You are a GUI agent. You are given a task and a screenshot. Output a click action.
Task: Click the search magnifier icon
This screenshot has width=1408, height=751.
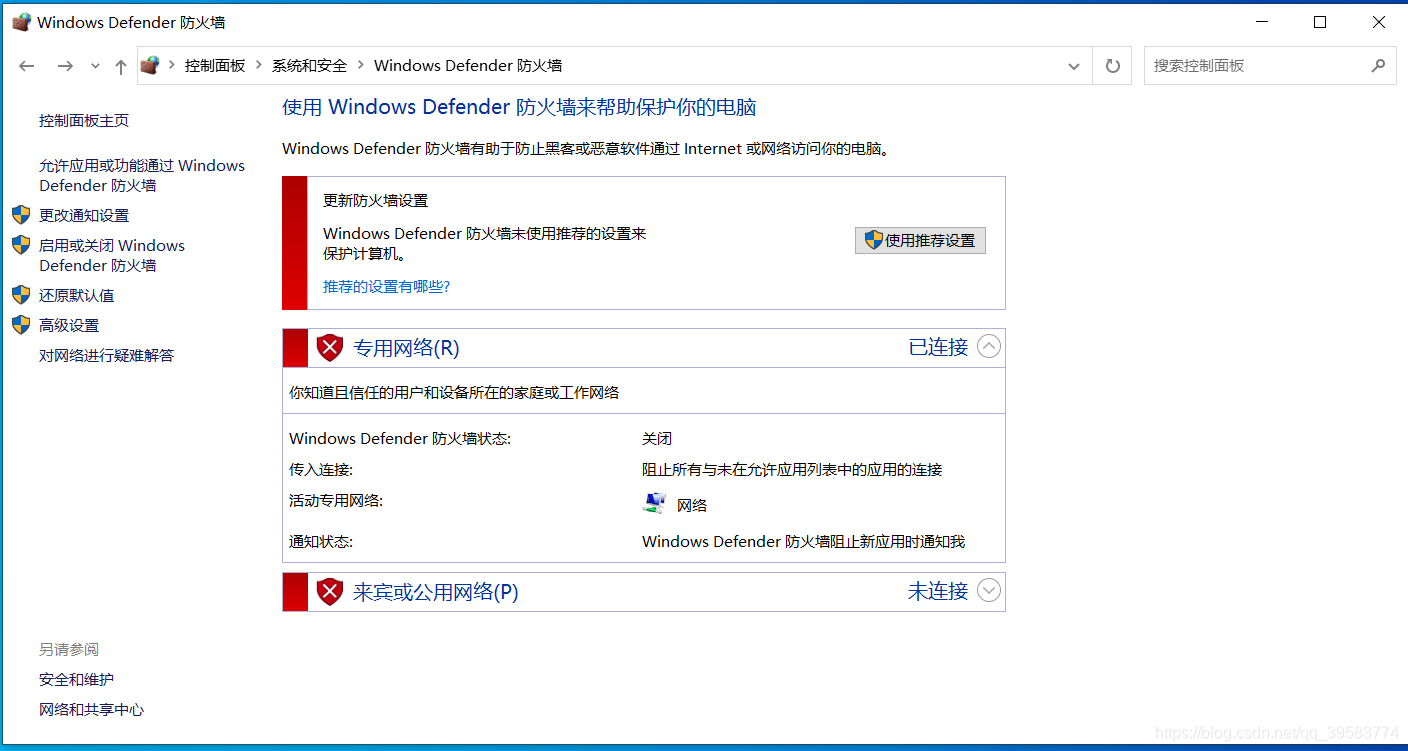(x=1378, y=66)
